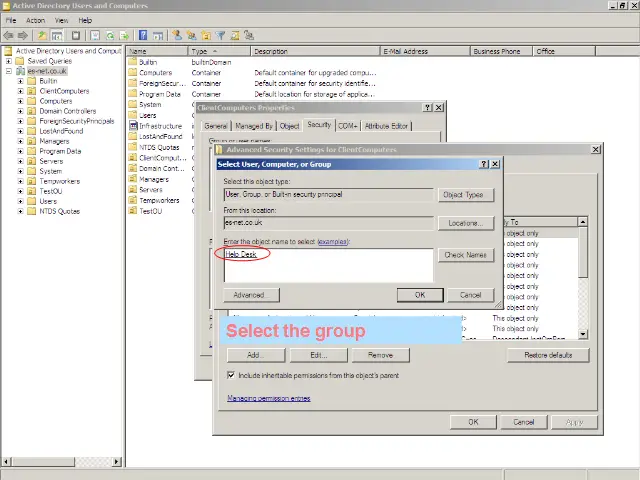This screenshot has width=640, height=480.
Task: Click the permissions list scroll up arrow
Action: coord(583,222)
